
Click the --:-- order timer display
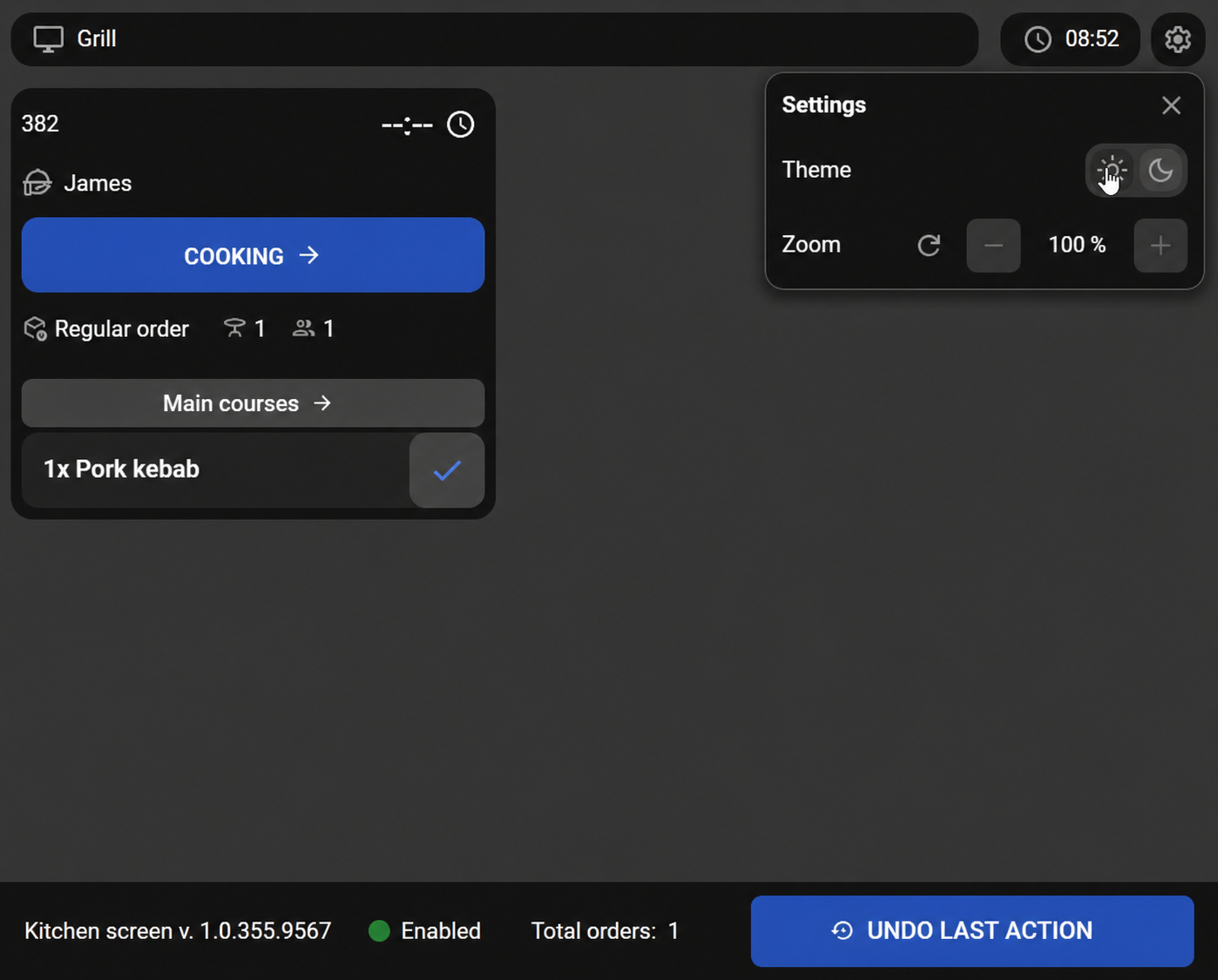coord(407,125)
